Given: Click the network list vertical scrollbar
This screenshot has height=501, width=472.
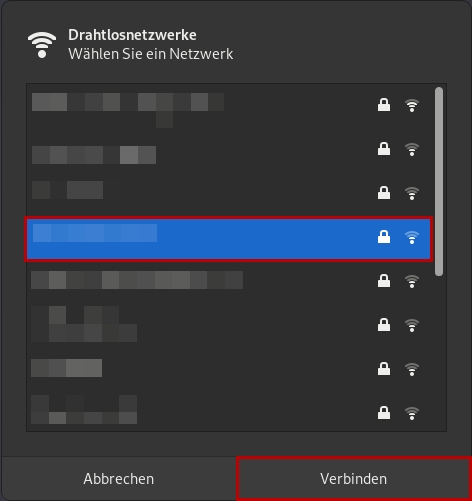Looking at the screenshot, I should (439, 181).
